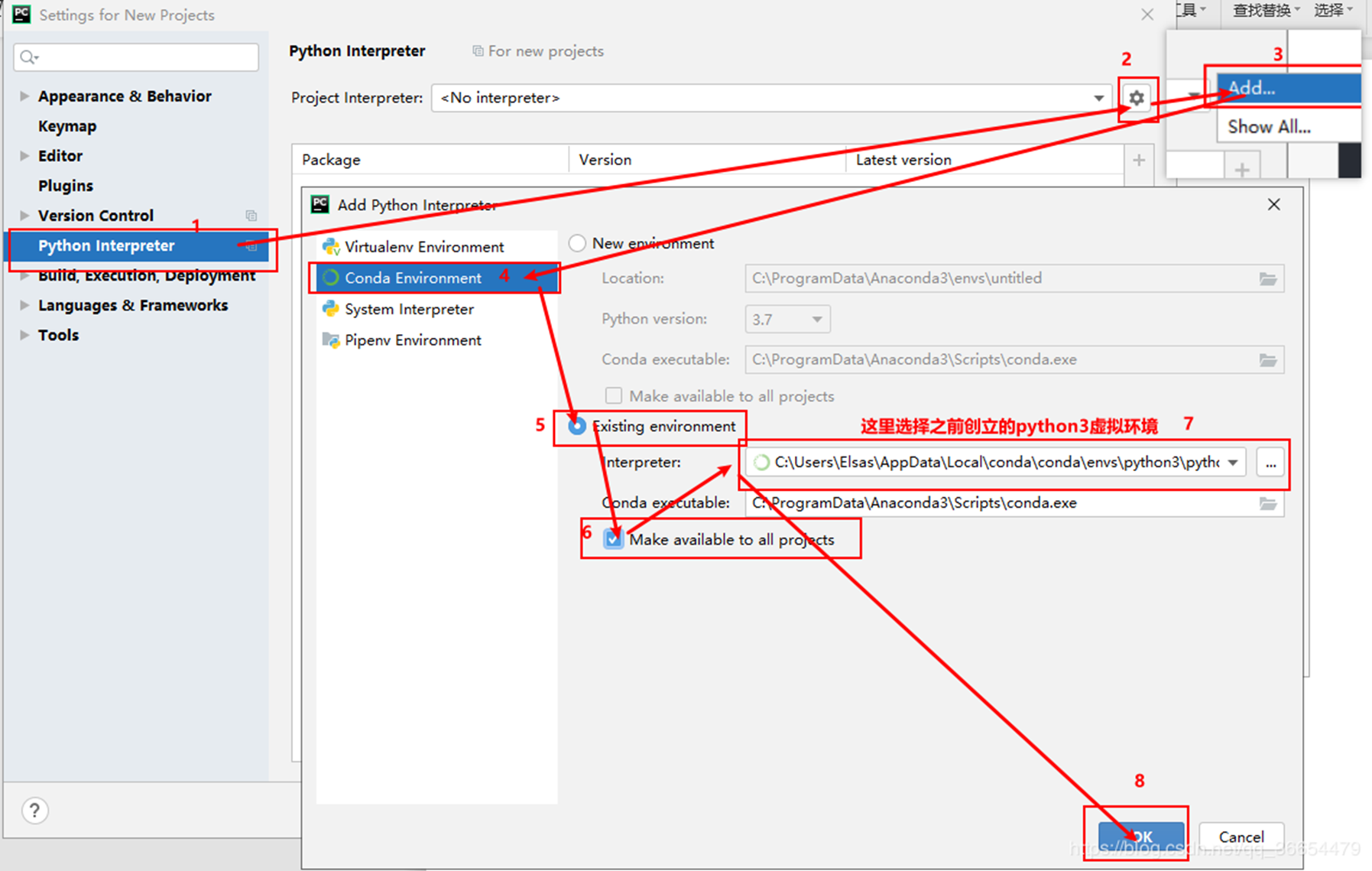The image size is (1372, 871).
Task: Click the settings search field
Action: 136,57
